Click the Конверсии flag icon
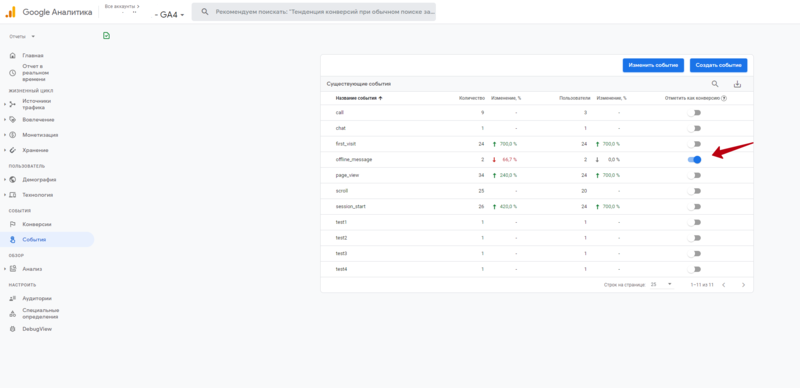 pos(13,224)
